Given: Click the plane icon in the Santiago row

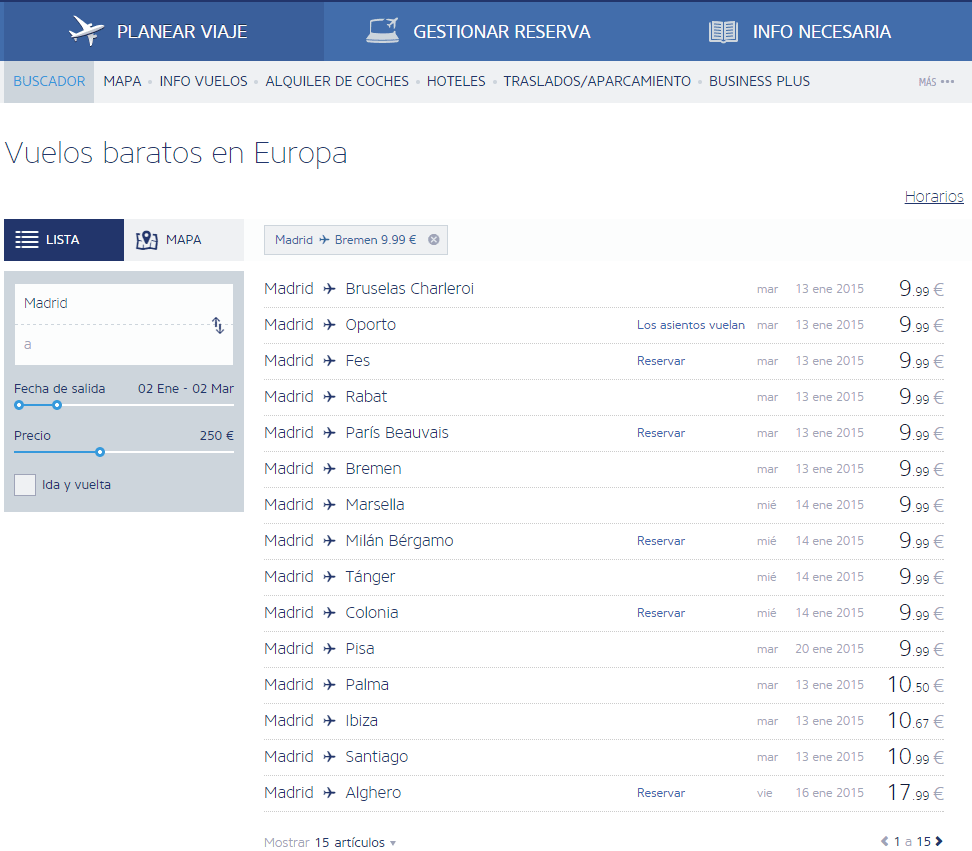Looking at the screenshot, I should (330, 756).
